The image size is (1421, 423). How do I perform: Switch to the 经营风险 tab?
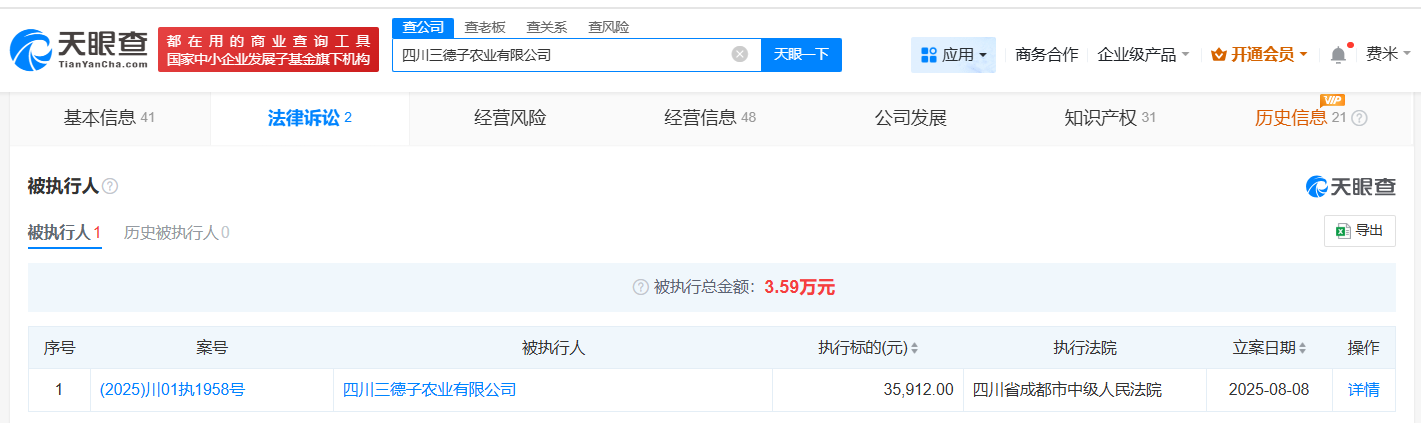point(510,118)
